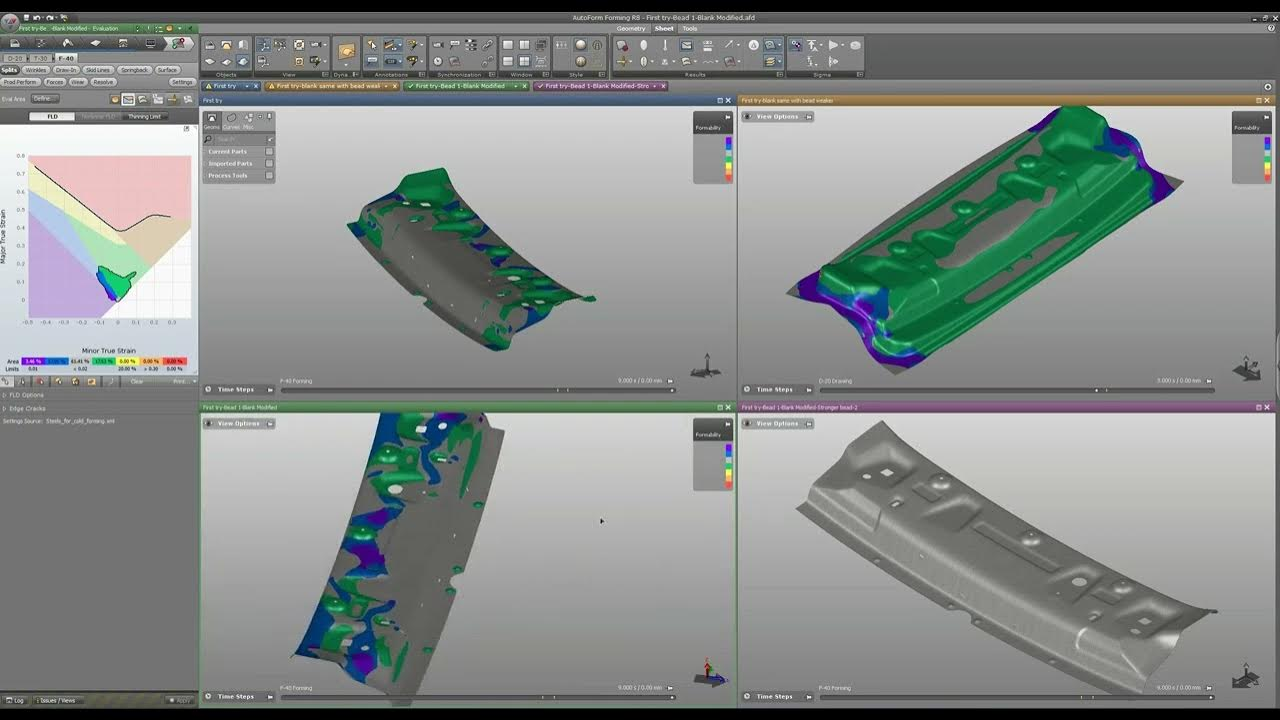1280x720 pixels.
Task: Click the clock icon in Synchronization group
Action: [438, 61]
